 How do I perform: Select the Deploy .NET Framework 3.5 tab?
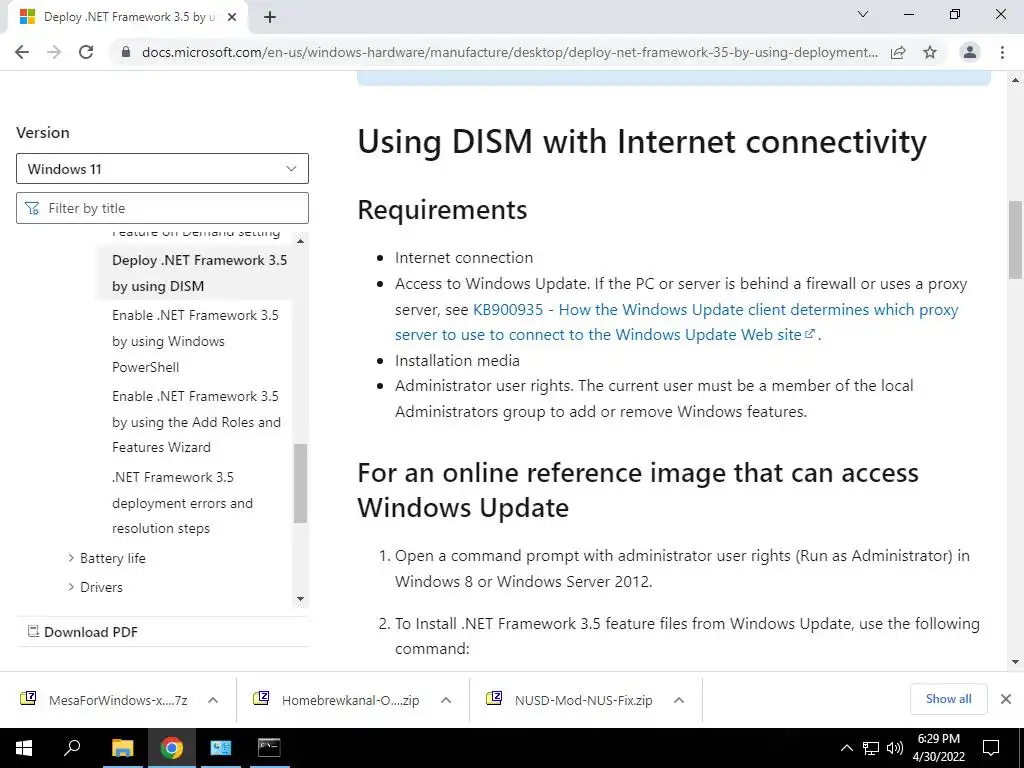pyautogui.click(x=128, y=17)
